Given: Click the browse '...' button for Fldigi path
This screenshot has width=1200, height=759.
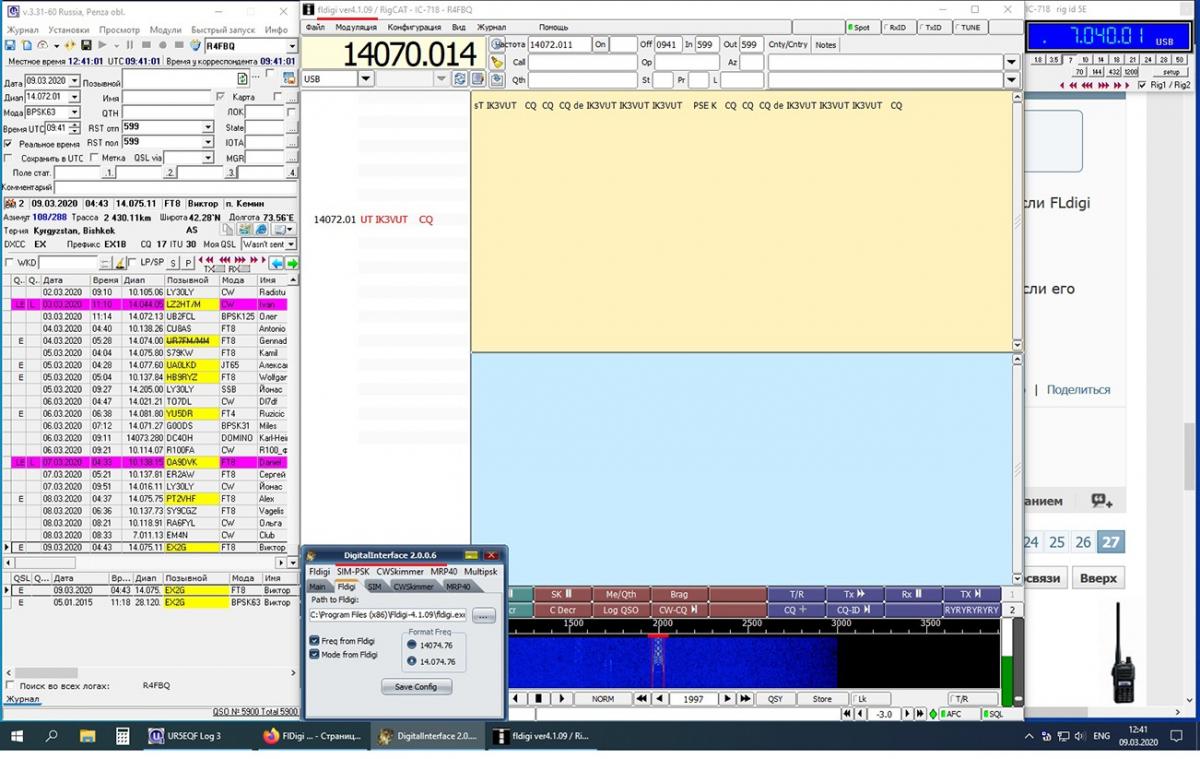Looking at the screenshot, I should (484, 615).
